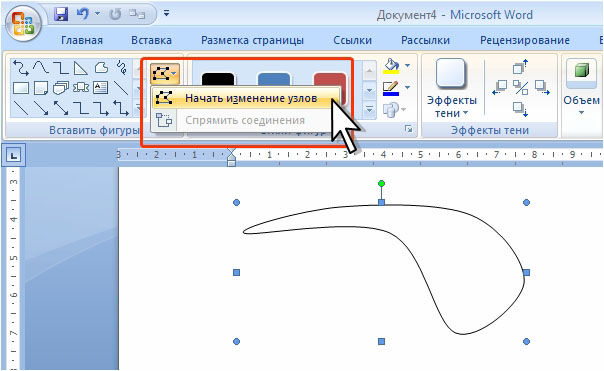Select the Freeform shape tool
604x371 pixels.
pos(101,68)
